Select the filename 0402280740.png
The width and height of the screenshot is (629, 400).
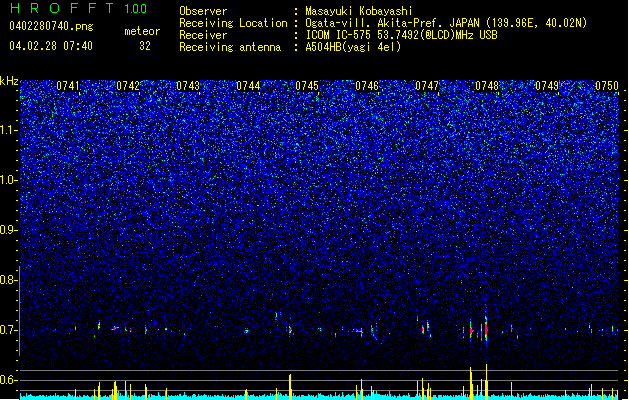click(x=51, y=26)
